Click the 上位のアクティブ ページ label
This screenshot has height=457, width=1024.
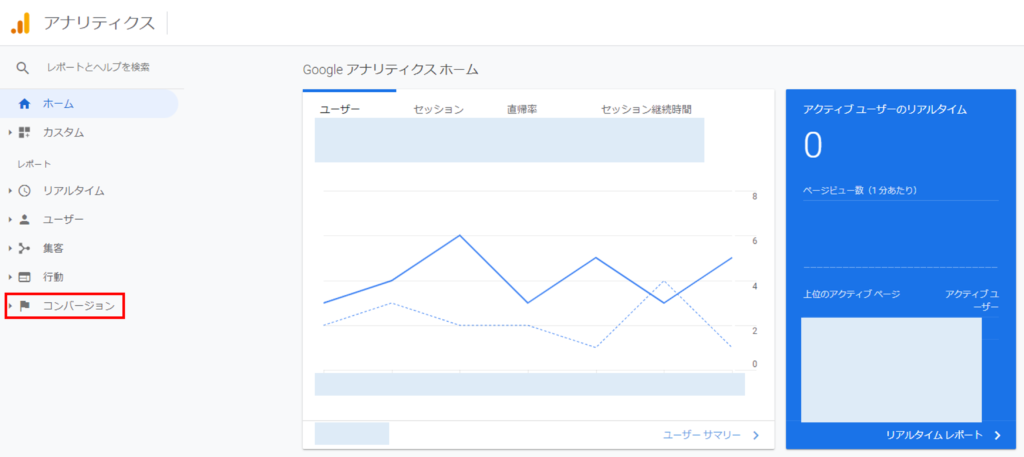(852, 294)
